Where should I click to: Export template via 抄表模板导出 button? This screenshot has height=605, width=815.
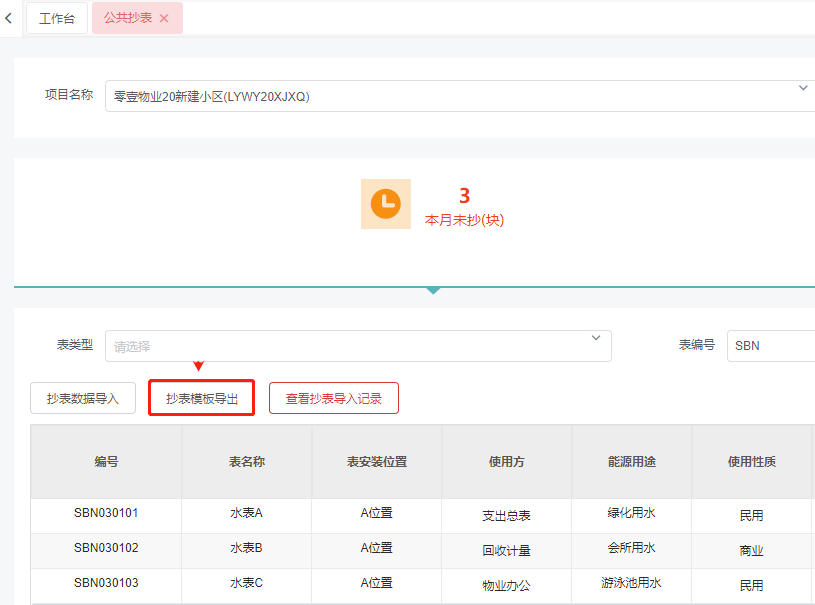point(202,398)
